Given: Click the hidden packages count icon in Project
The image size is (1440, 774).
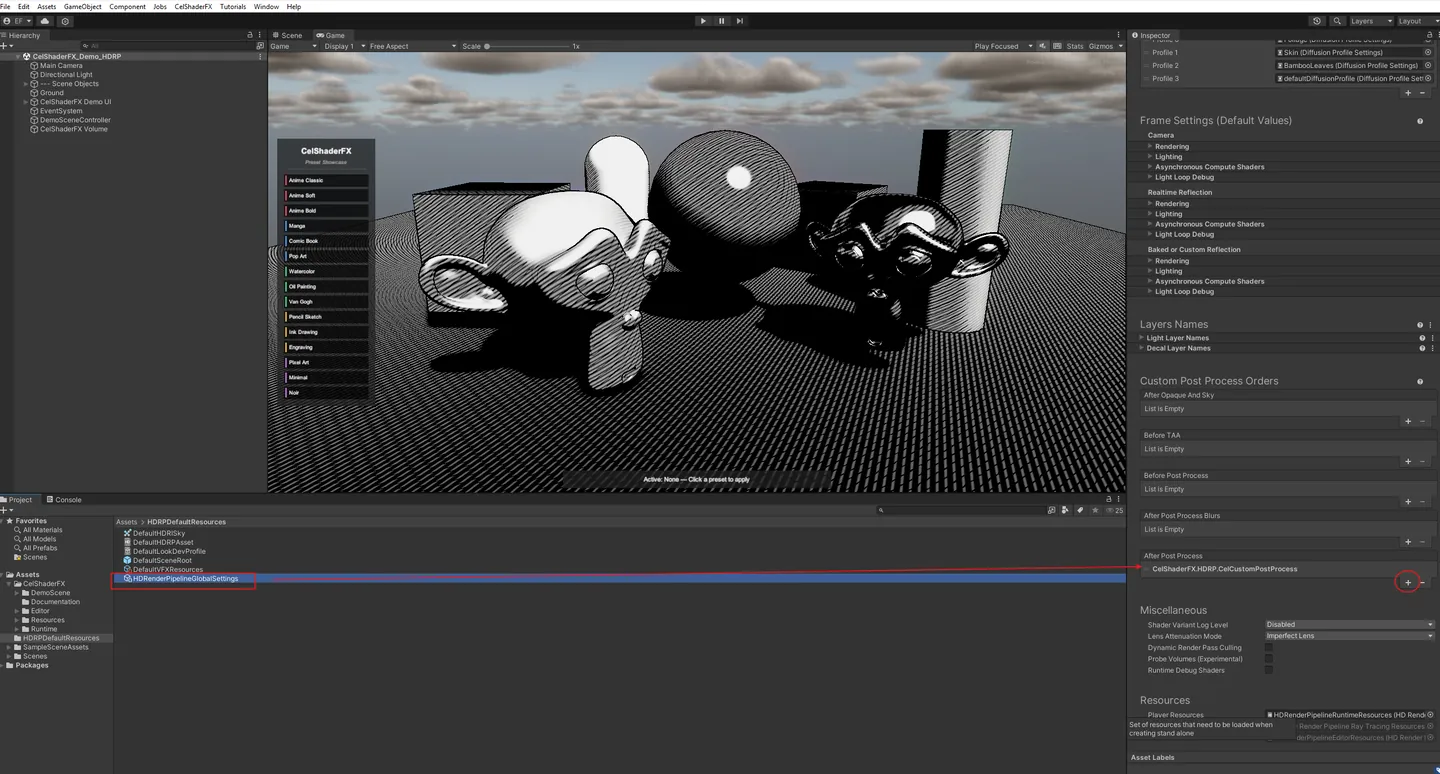Looking at the screenshot, I should pyautogui.click(x=1115, y=510).
